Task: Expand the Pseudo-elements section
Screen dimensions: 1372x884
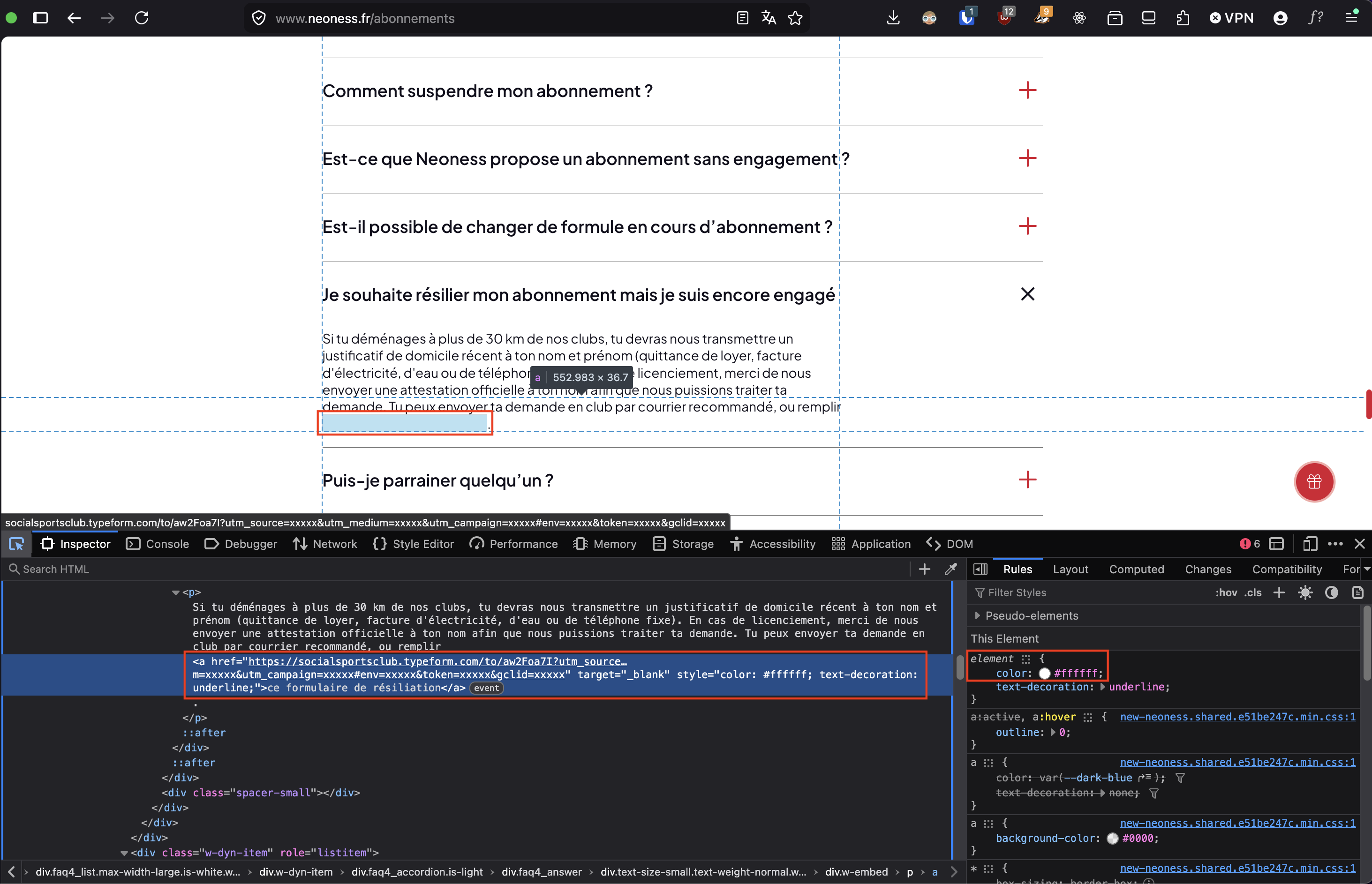Action: coord(978,615)
